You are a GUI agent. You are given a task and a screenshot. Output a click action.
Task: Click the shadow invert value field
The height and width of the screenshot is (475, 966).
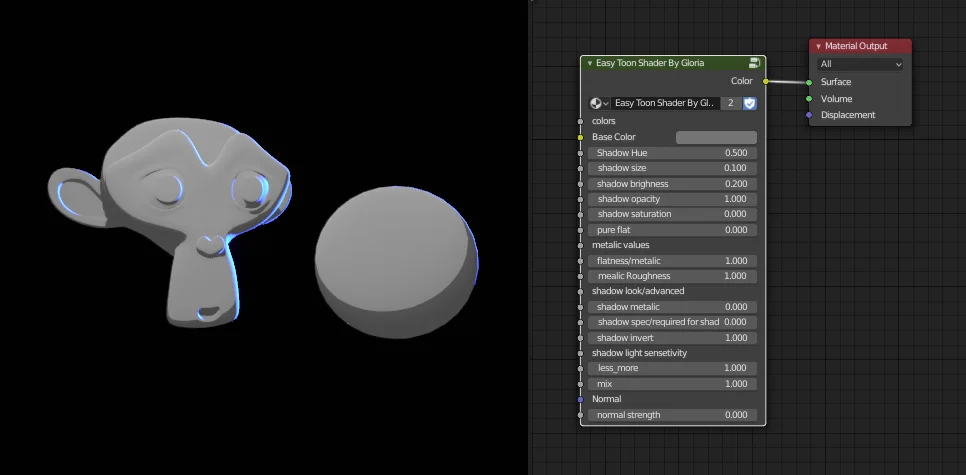tap(673, 338)
